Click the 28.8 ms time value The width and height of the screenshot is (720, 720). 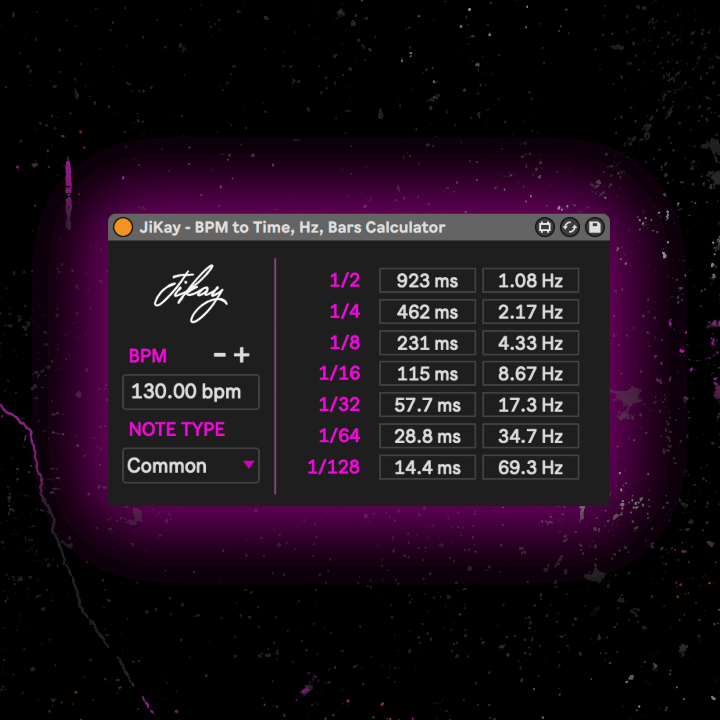coord(427,436)
